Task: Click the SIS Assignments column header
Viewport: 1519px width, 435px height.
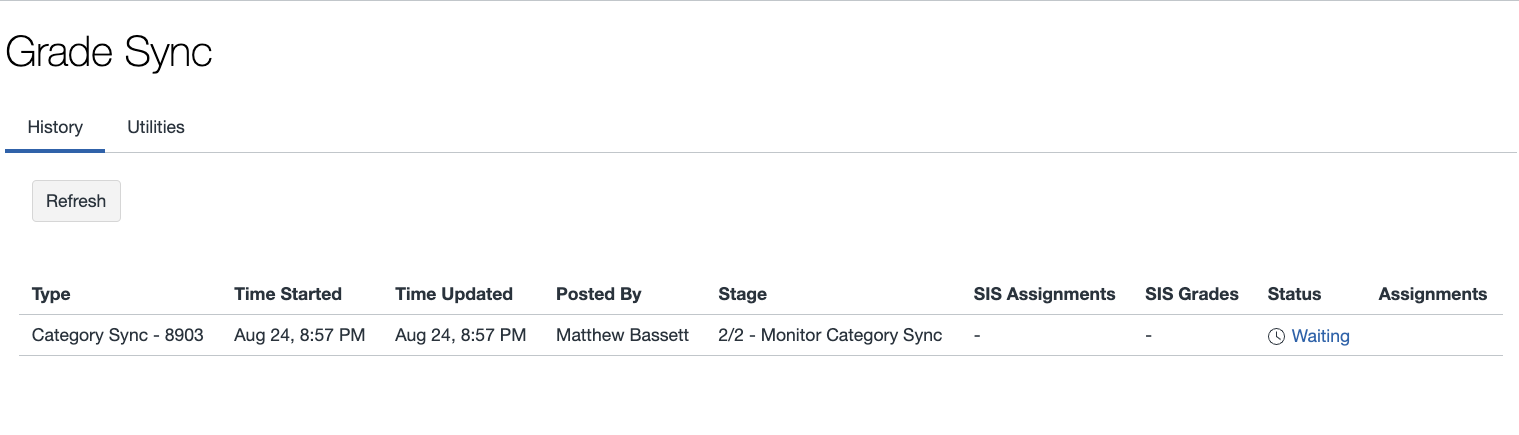Action: pyautogui.click(x=1044, y=294)
